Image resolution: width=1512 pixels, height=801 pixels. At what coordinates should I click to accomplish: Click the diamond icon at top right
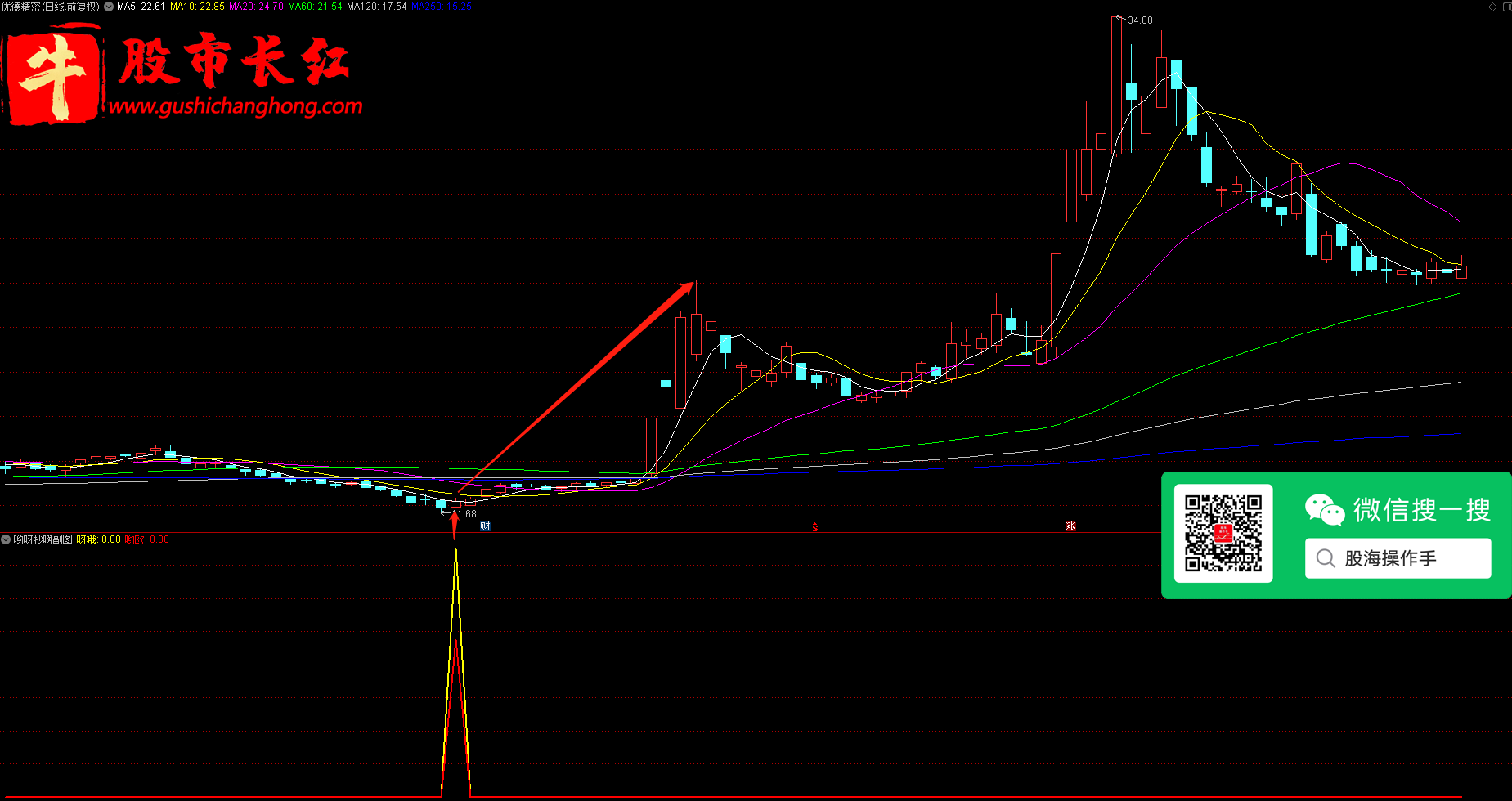(x=1492, y=7)
